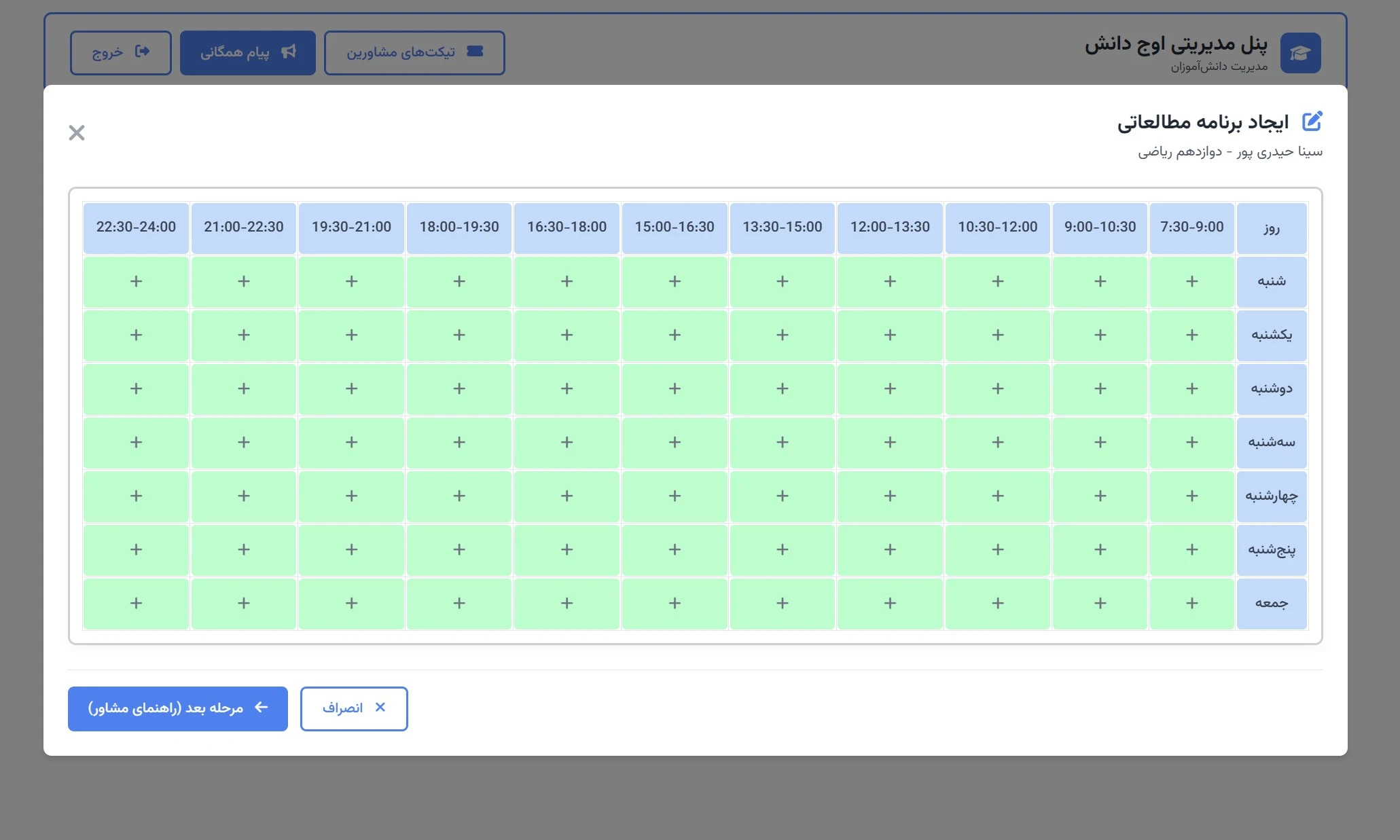Image resolution: width=1400 pixels, height=840 pixels.
Task: Add session for جمعه at 18:00-19:30
Action: tap(459, 603)
